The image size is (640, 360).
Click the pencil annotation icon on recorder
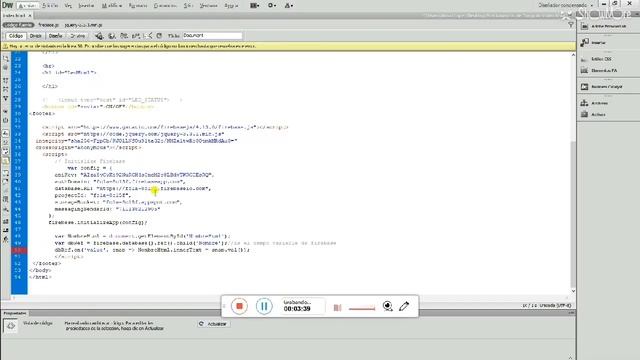(404, 306)
